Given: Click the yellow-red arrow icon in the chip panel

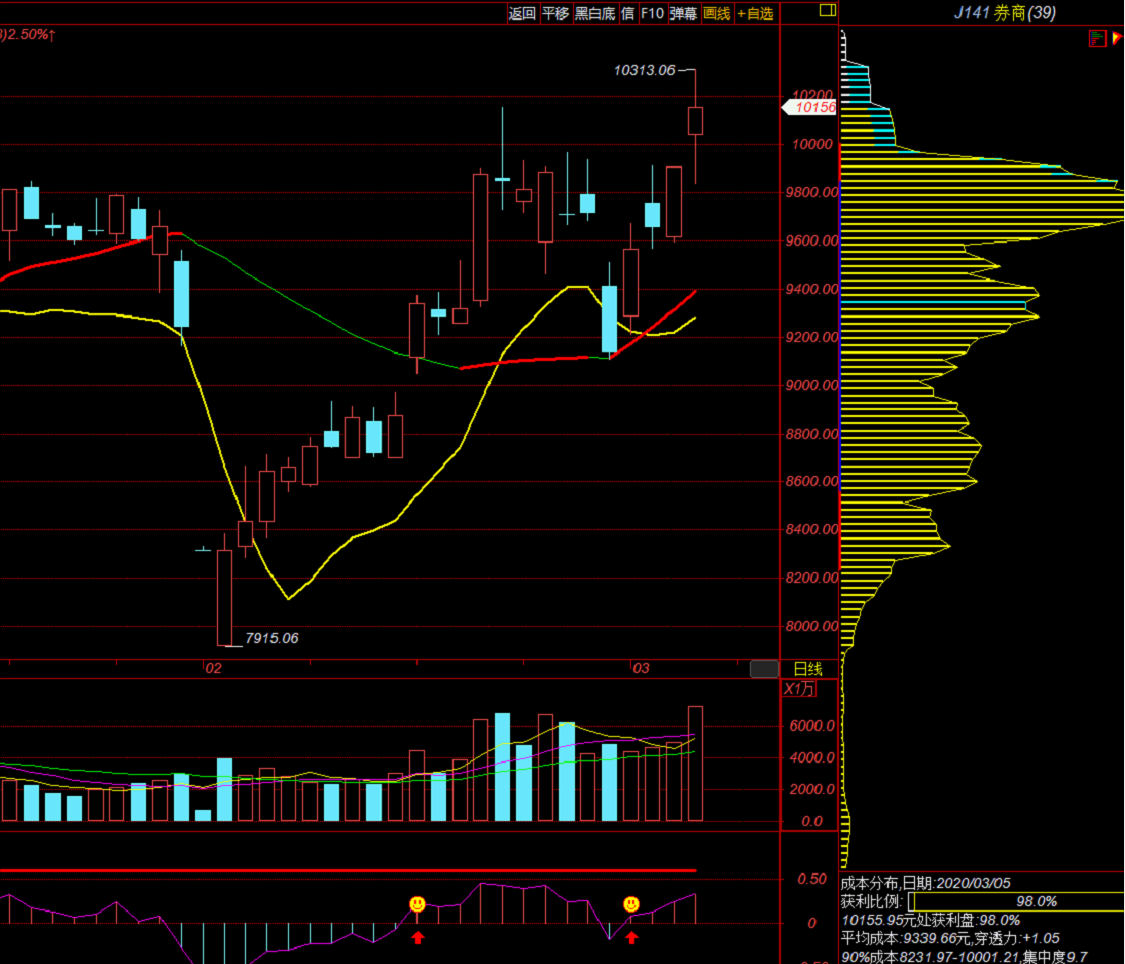Looking at the screenshot, I should 1117,38.
